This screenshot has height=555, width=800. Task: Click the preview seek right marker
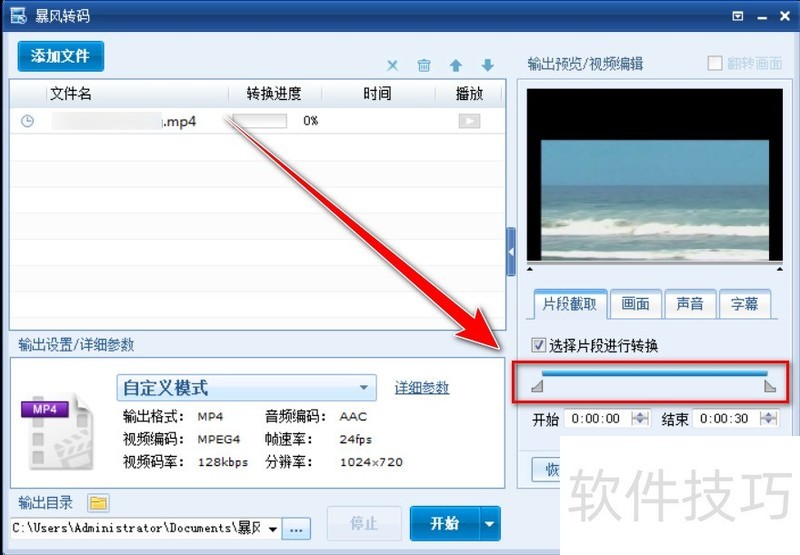point(780,268)
